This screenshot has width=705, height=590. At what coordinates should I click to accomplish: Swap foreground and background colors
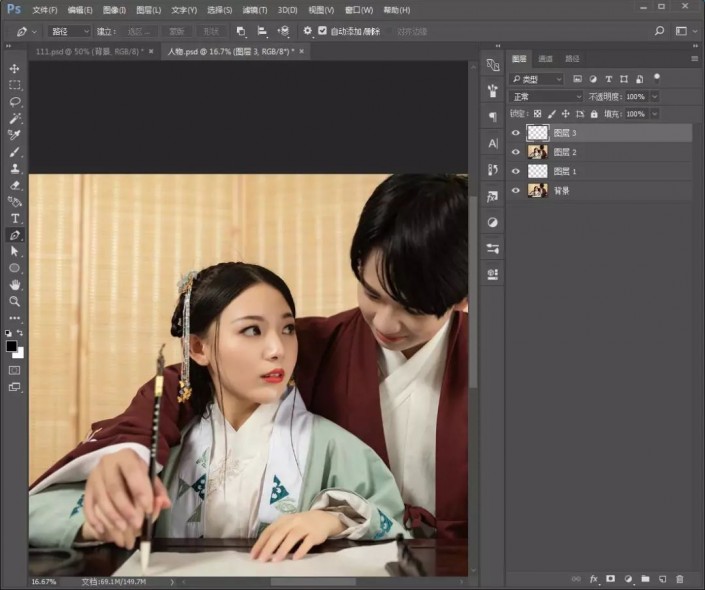(x=20, y=333)
